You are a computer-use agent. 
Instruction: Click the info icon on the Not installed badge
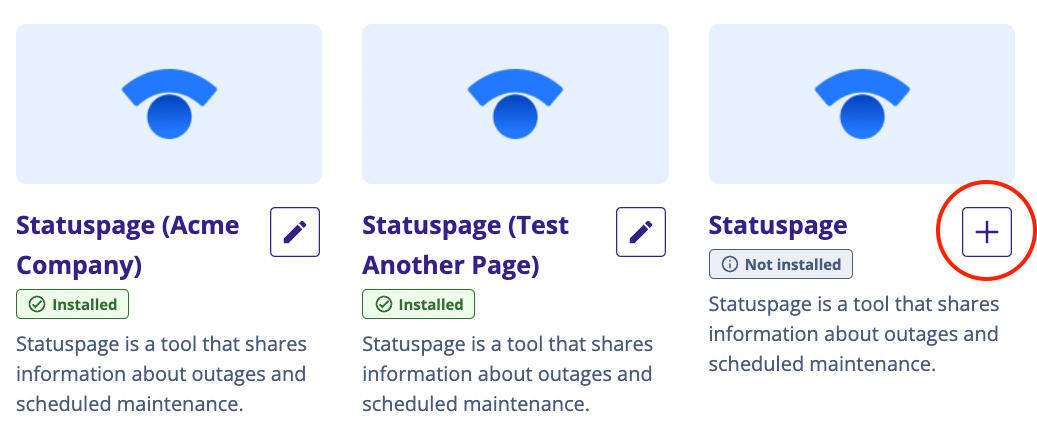(729, 264)
